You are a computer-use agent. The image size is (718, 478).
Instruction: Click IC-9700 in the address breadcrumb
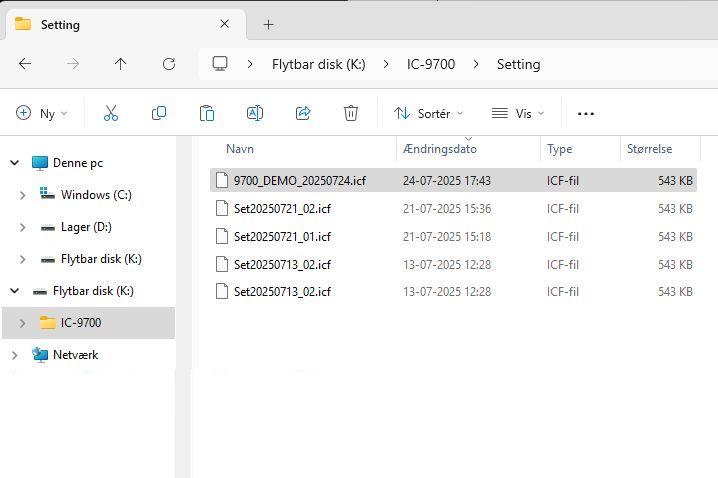tap(431, 64)
